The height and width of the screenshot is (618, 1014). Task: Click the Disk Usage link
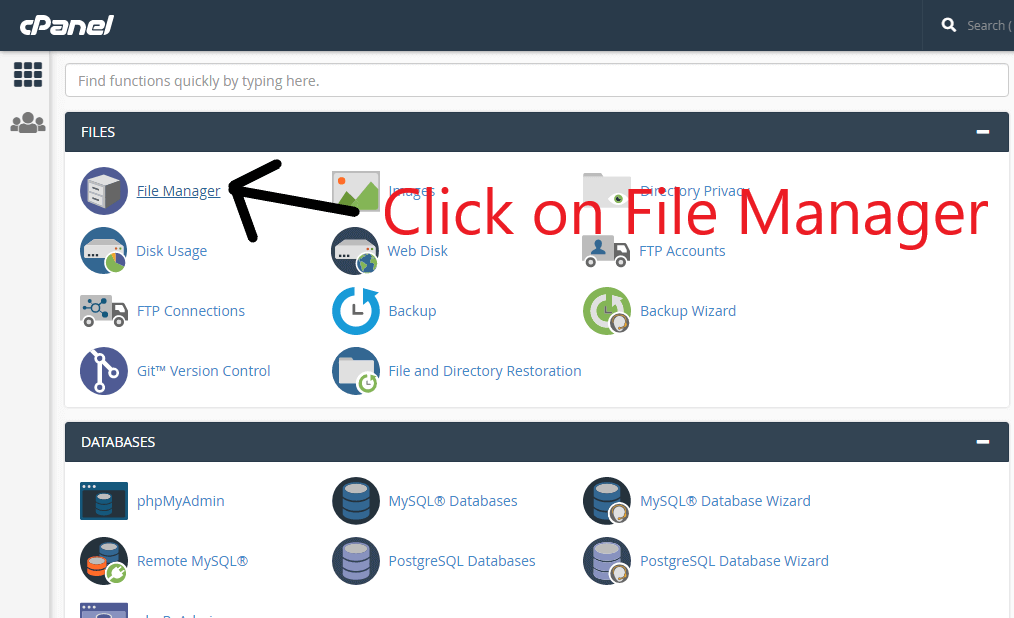click(171, 251)
